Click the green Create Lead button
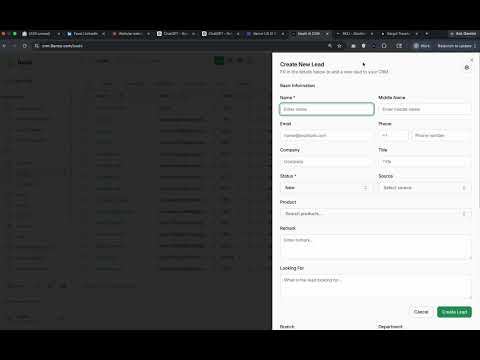Screen dimensions: 480x360 (x=454, y=312)
